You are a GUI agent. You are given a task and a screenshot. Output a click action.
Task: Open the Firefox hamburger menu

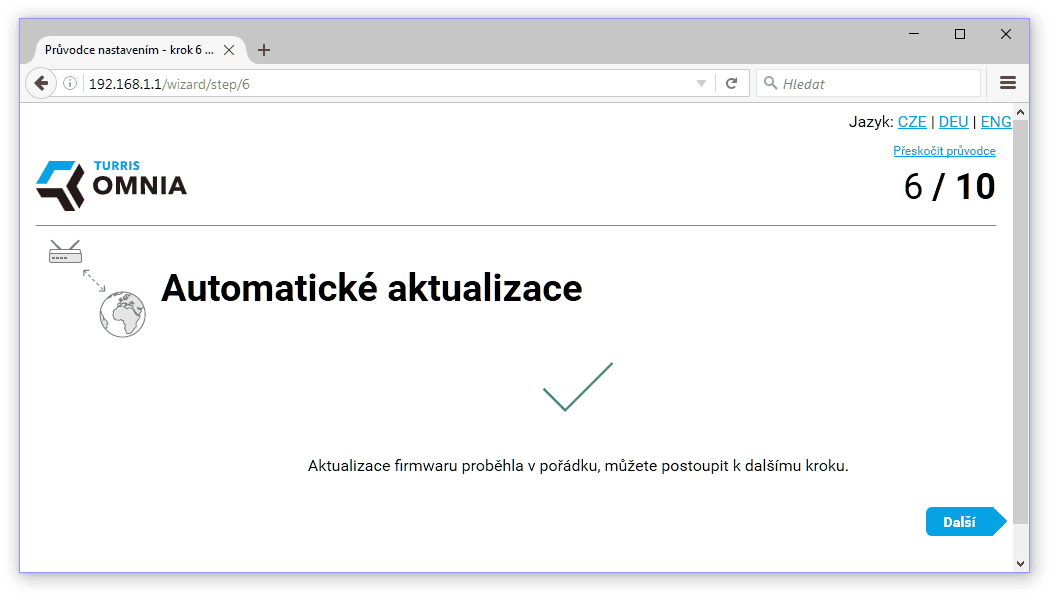pos(1007,83)
